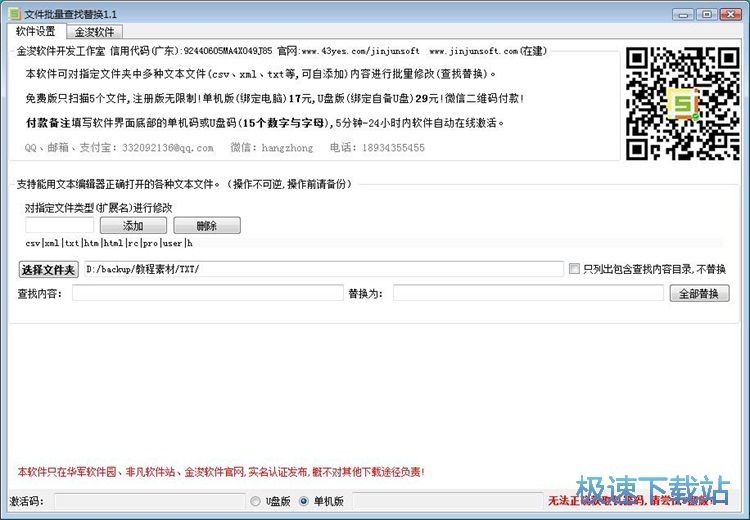This screenshot has height=520, width=750.
Task: Click the 全部替换 button
Action: point(699,293)
